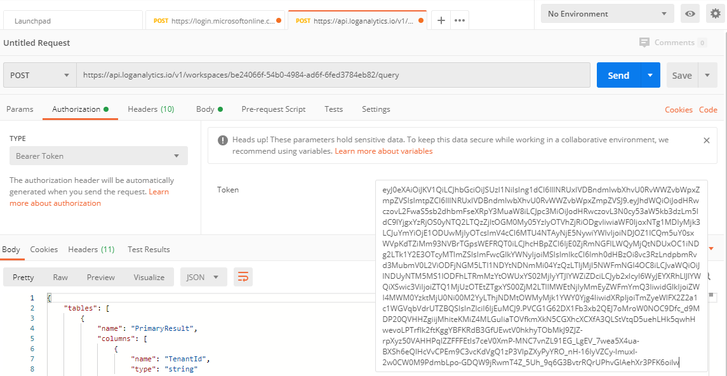This screenshot has height=376, width=727.
Task: Open the manage environments gear icon
Action: (x=715, y=14)
